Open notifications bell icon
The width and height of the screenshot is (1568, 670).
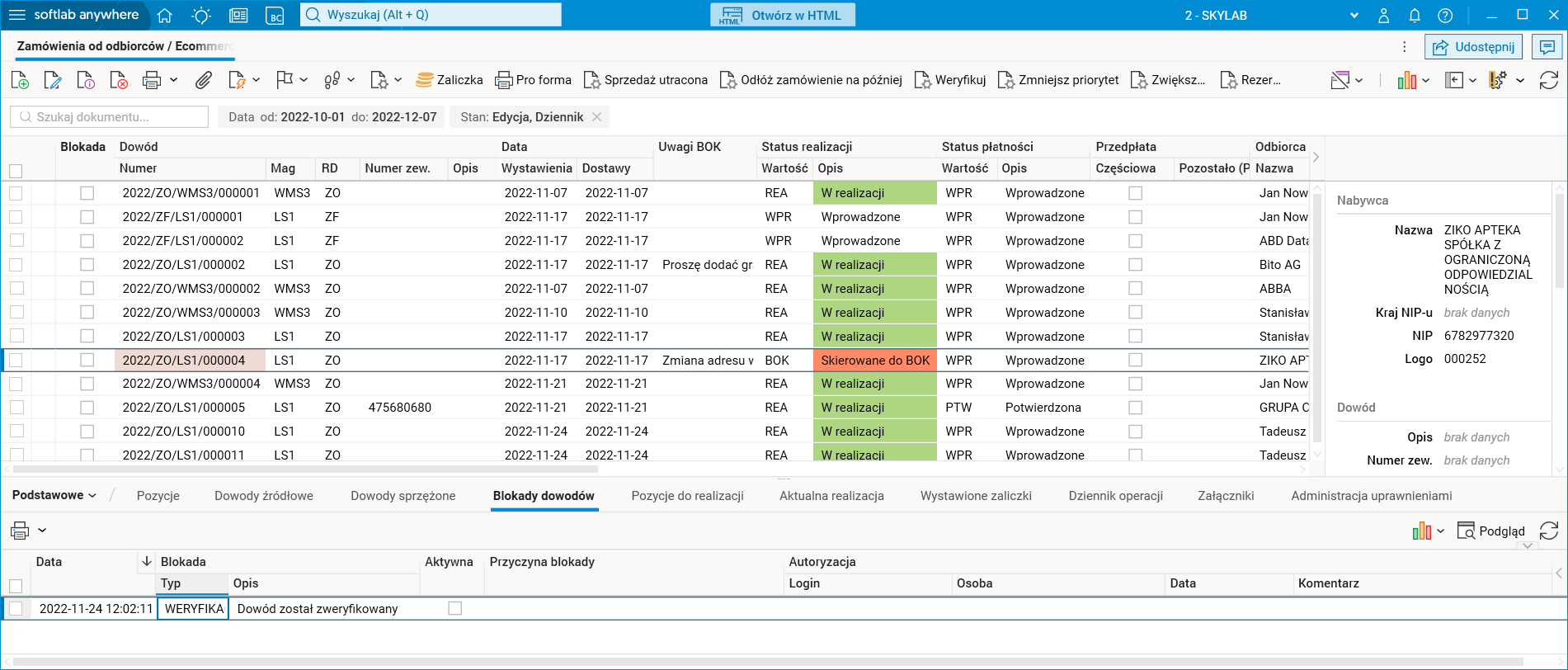[1415, 15]
